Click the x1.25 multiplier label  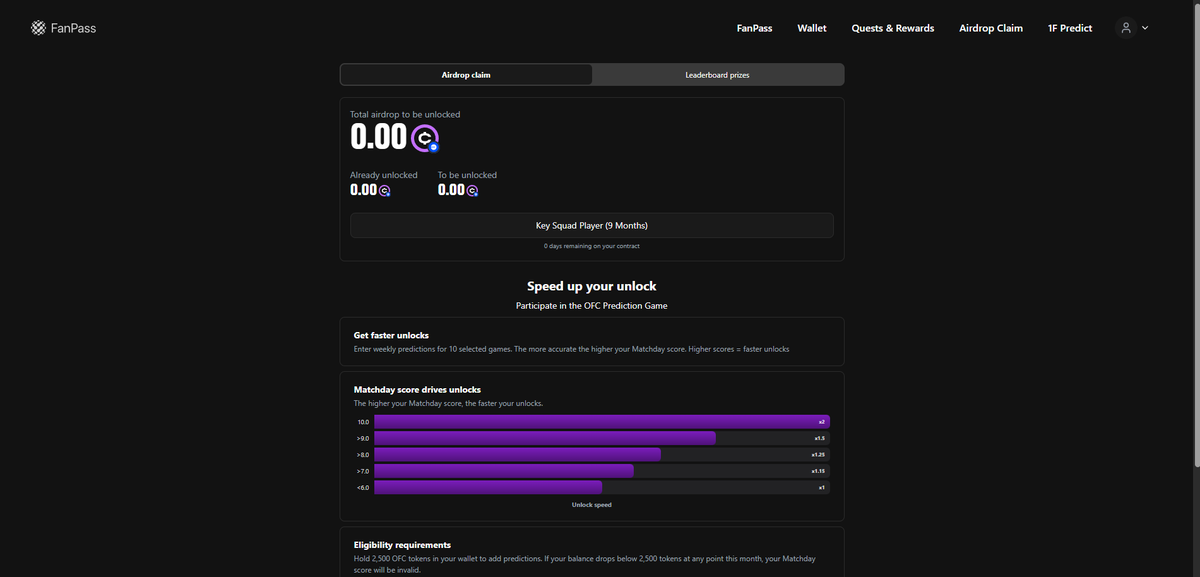point(818,454)
